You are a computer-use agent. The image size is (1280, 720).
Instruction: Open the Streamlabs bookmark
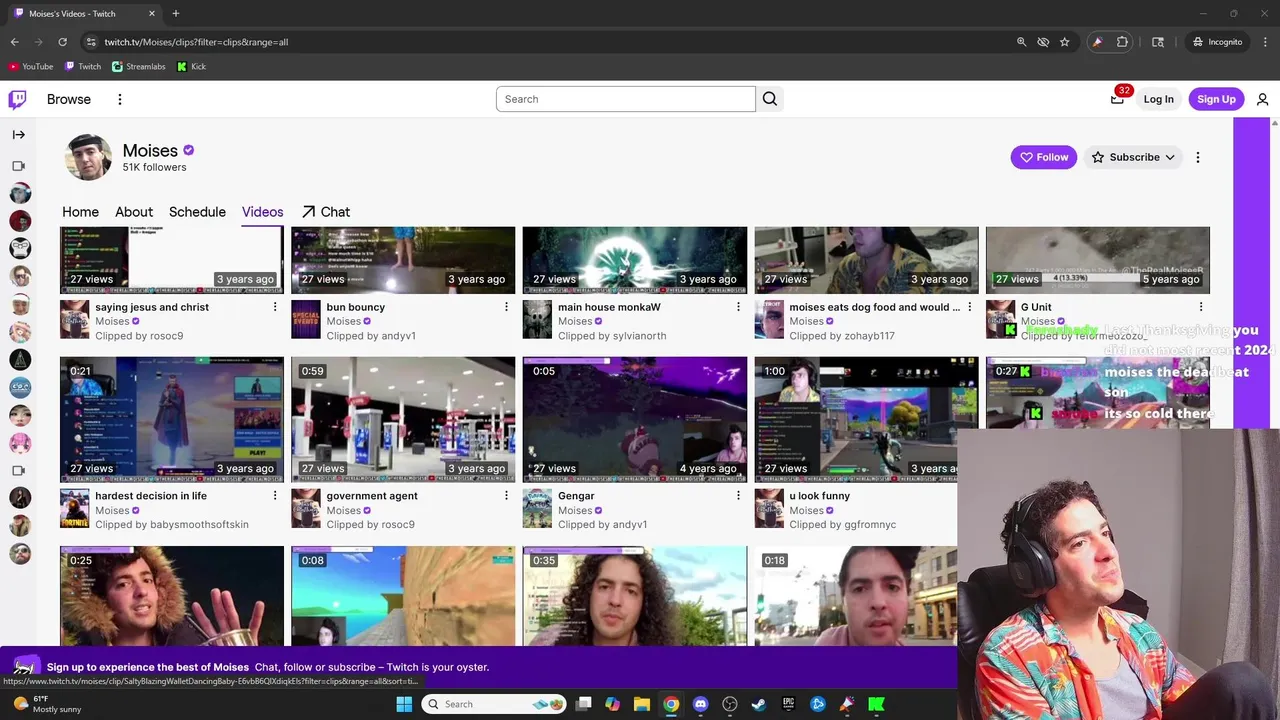click(x=138, y=66)
